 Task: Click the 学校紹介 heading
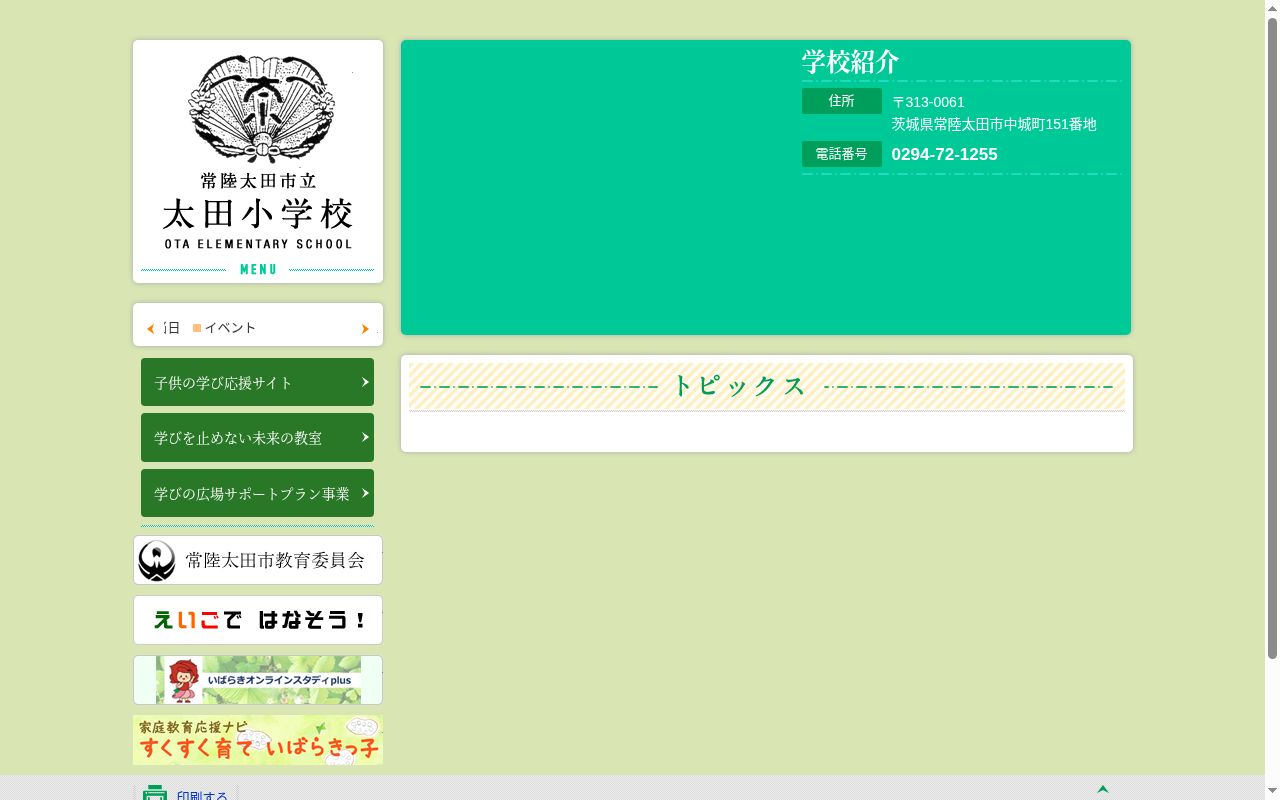[850, 62]
